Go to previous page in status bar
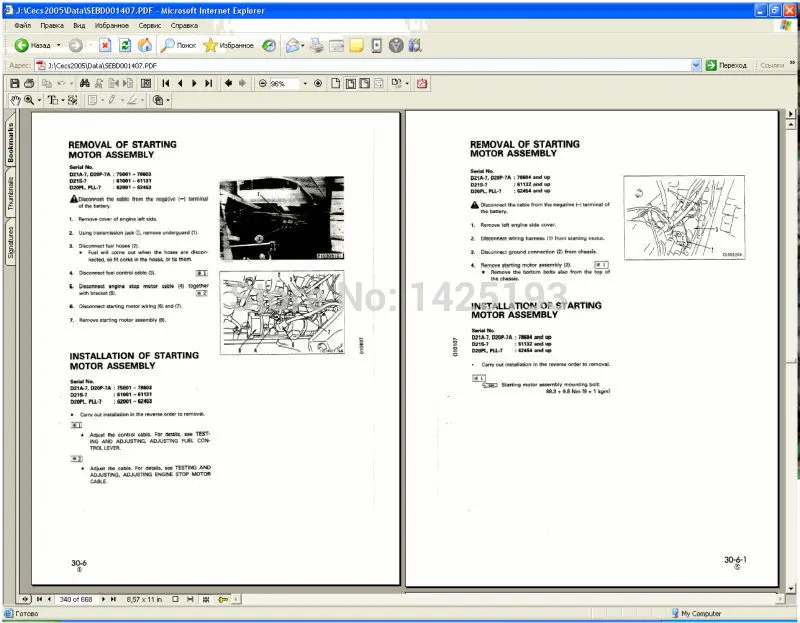This screenshot has height=623, width=800. pyautogui.click(x=49, y=600)
